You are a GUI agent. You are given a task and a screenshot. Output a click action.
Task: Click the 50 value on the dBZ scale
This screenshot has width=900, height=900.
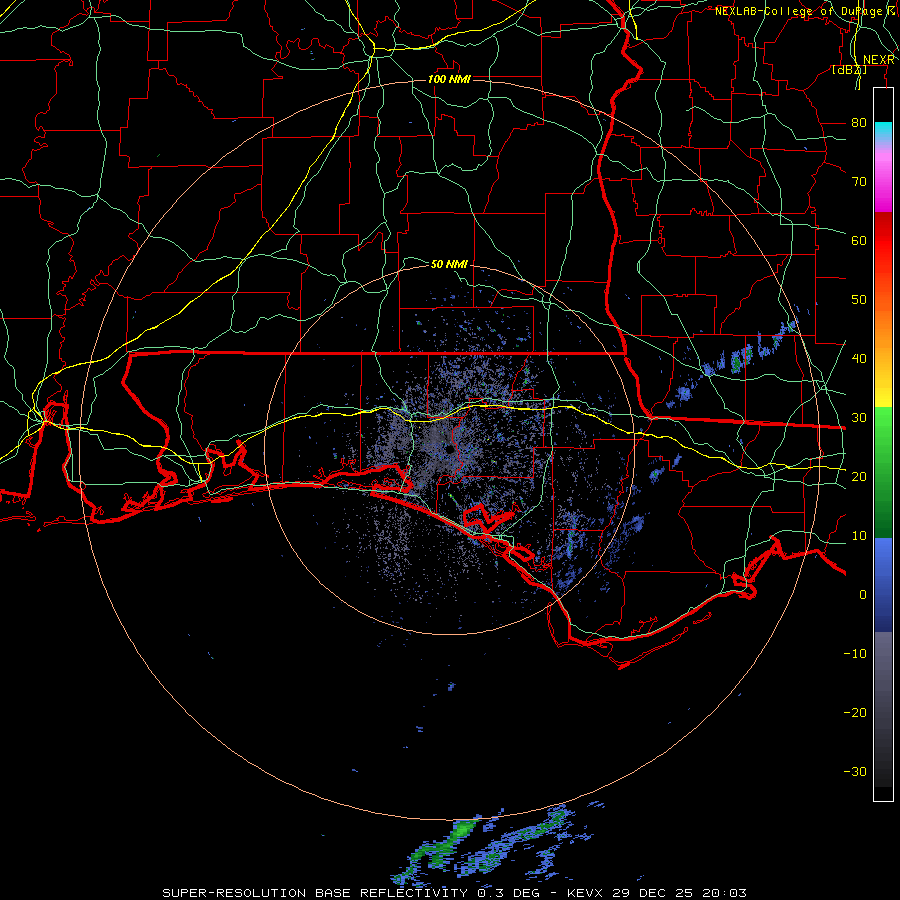coord(859,299)
